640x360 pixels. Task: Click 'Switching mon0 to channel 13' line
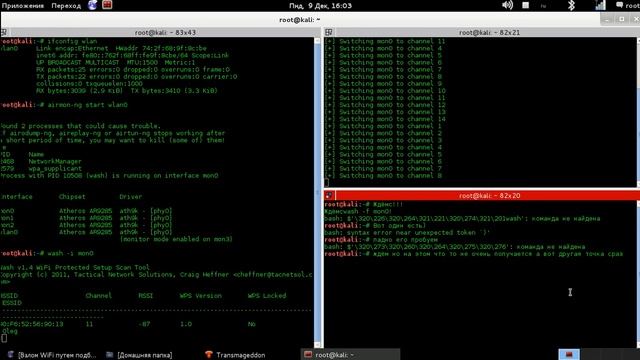[x=385, y=112]
